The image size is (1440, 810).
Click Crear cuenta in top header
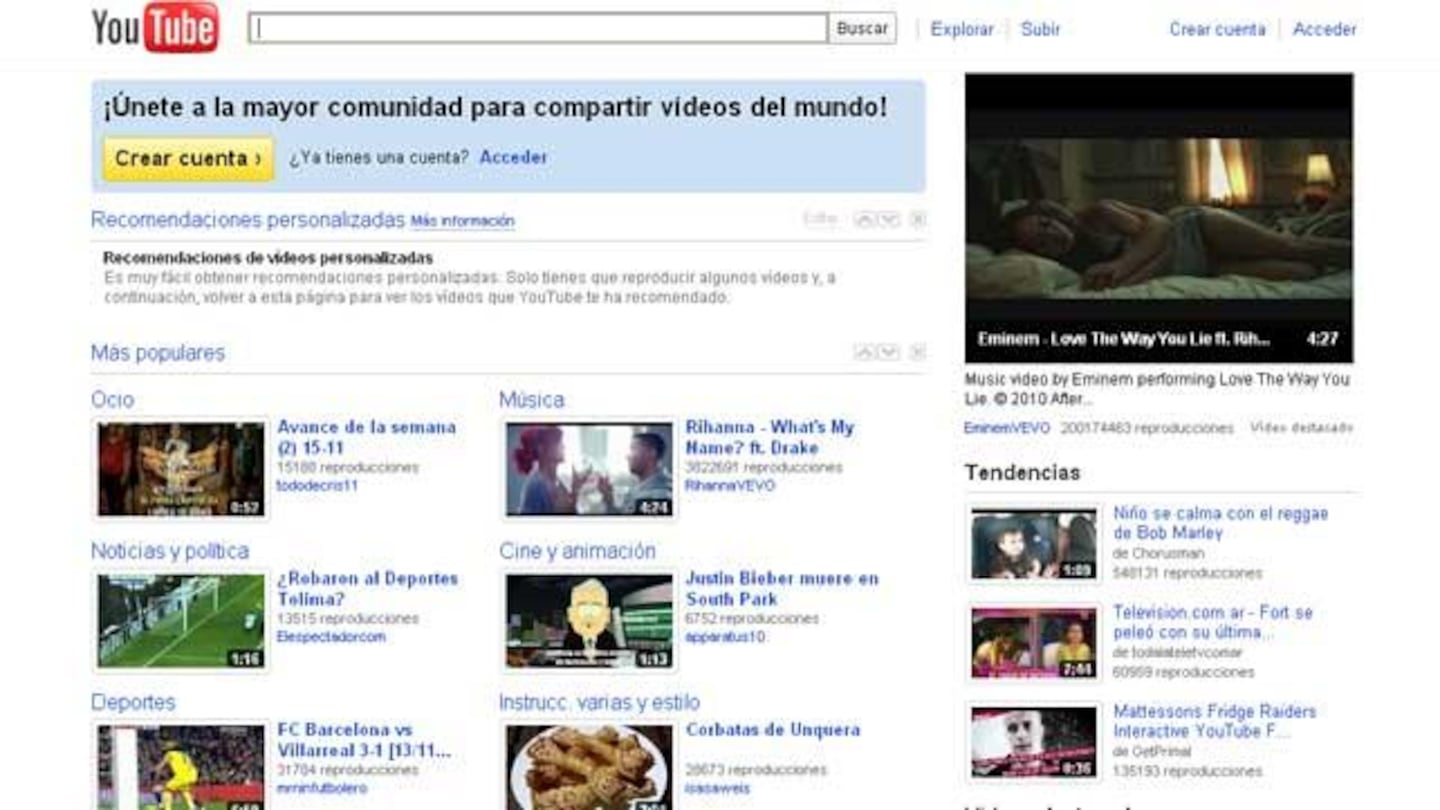tap(1217, 29)
